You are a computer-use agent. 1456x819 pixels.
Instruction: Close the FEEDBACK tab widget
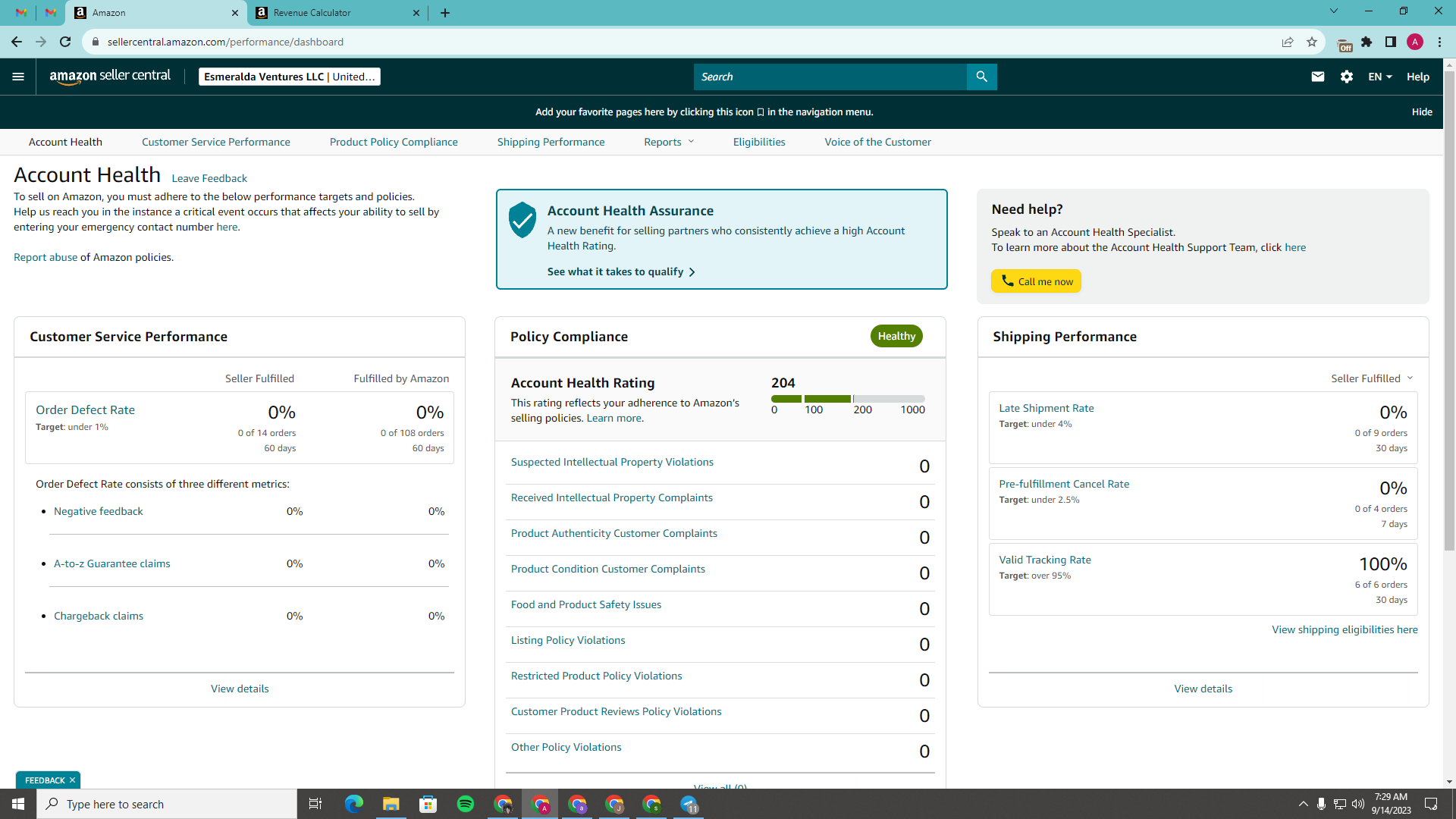point(72,780)
